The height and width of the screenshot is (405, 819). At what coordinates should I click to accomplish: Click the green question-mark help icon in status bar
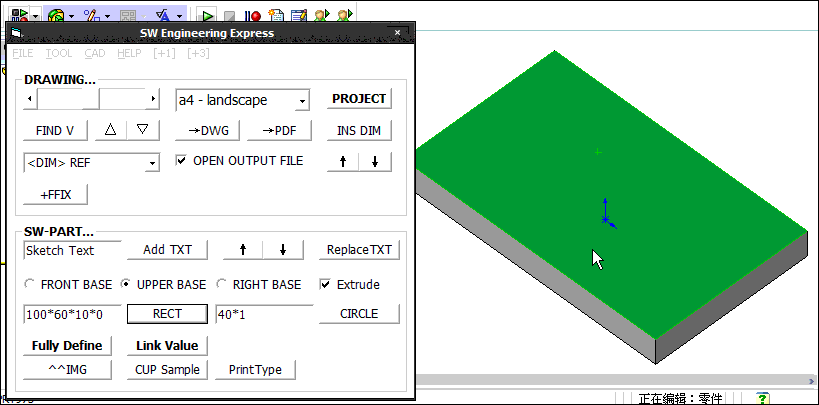pyautogui.click(x=762, y=398)
